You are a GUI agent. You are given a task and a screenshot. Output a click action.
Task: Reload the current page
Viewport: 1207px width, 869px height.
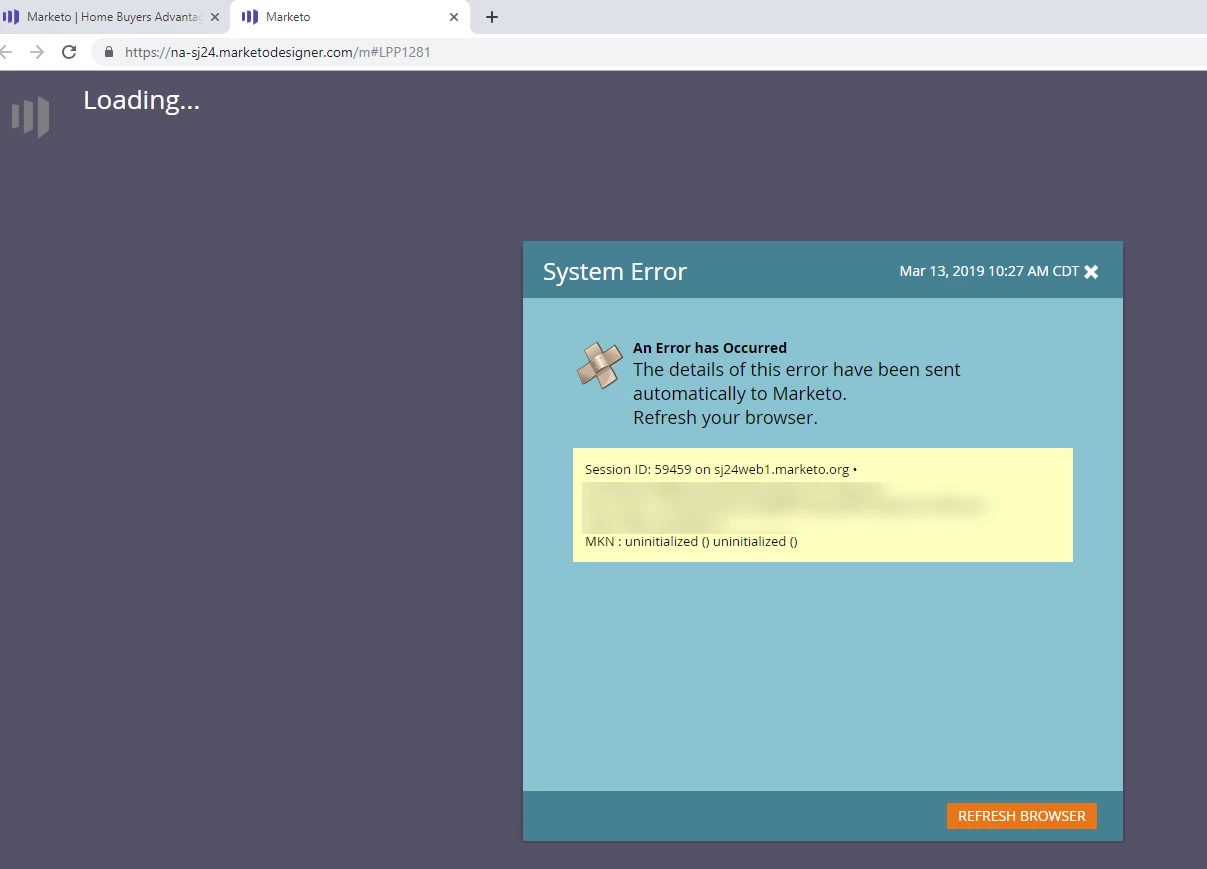[69, 52]
